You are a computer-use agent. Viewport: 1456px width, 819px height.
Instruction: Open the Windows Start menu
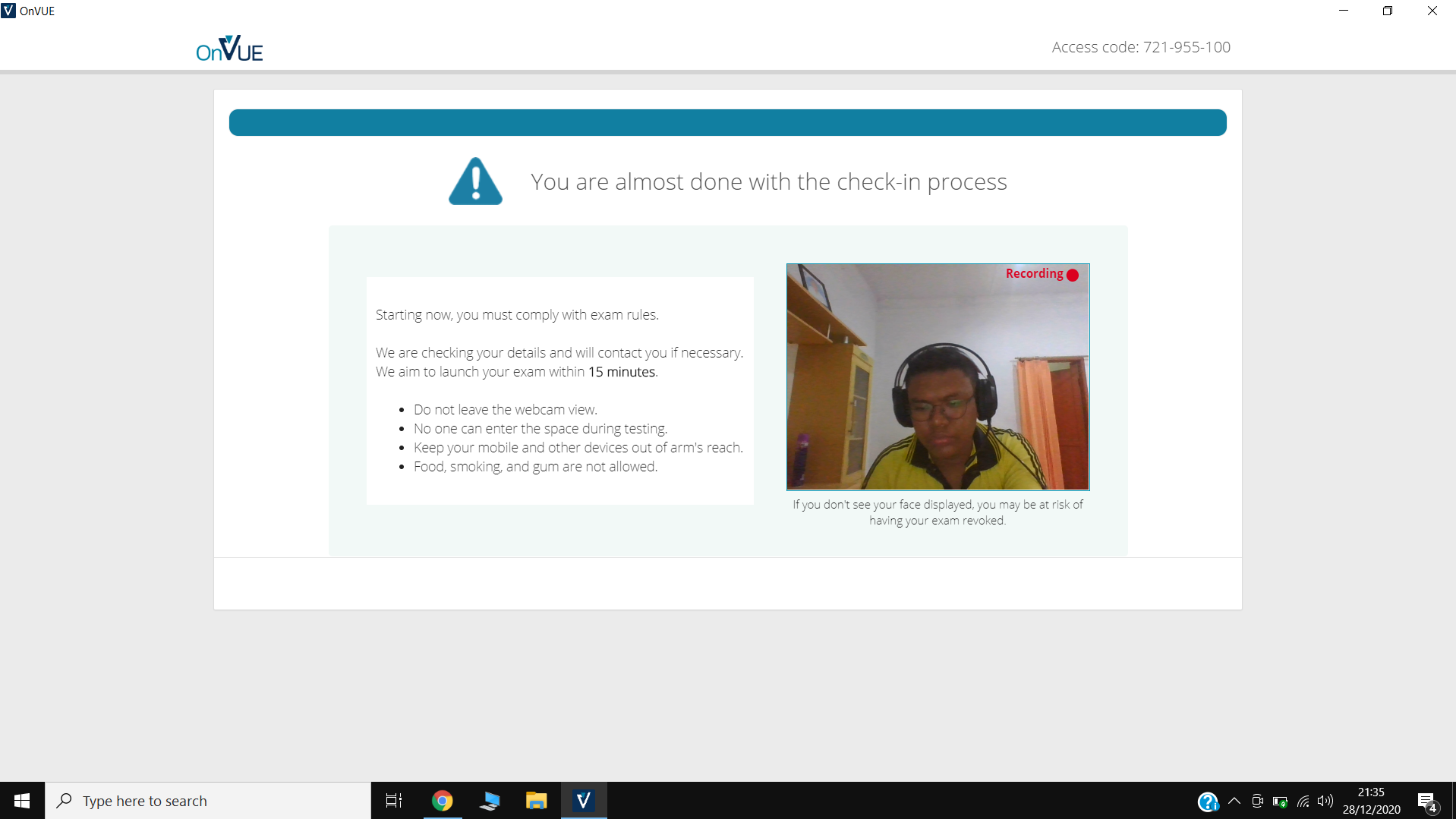point(22,801)
